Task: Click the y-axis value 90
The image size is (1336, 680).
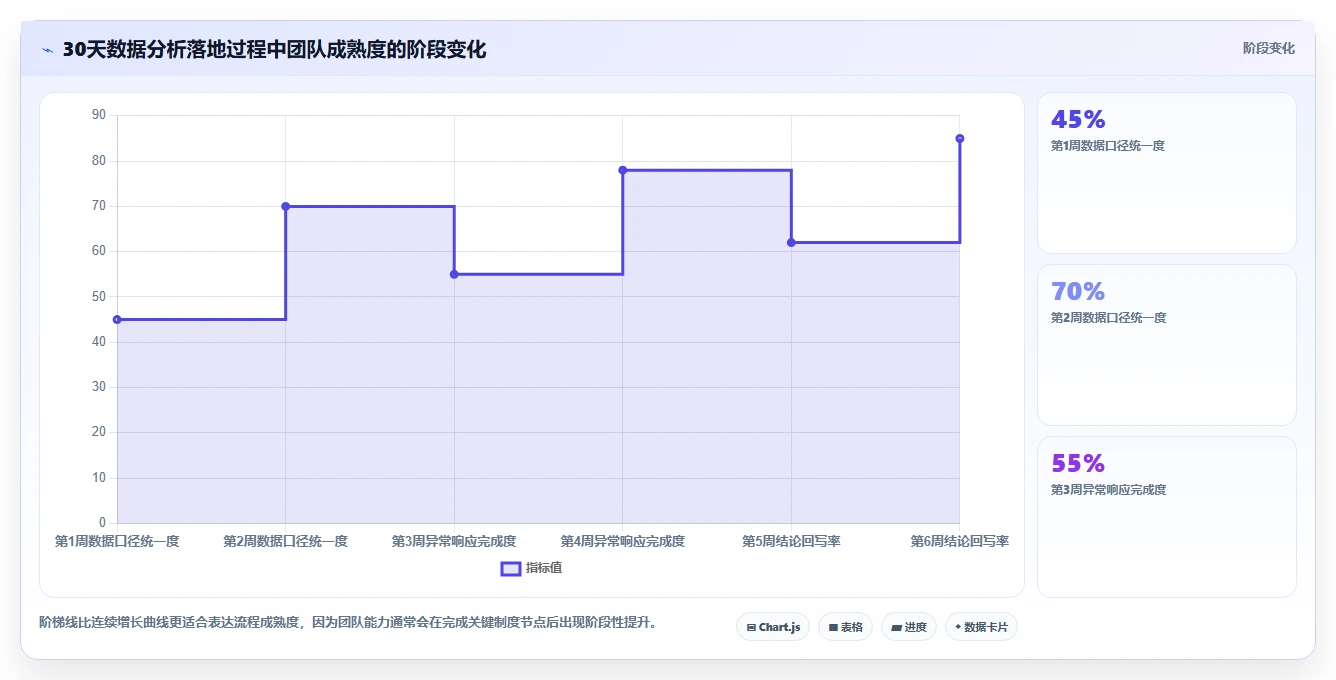Action: 98,115
